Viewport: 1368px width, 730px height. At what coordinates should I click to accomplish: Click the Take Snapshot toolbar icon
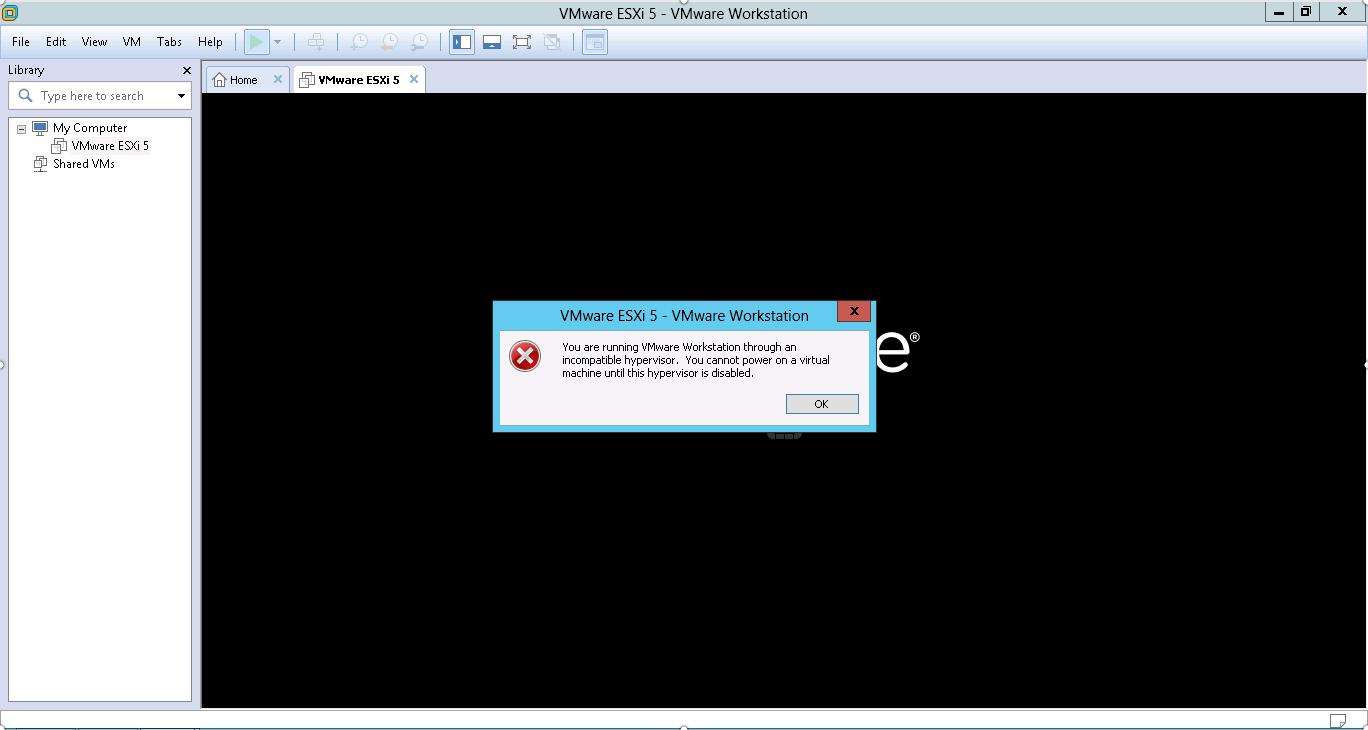(358, 42)
